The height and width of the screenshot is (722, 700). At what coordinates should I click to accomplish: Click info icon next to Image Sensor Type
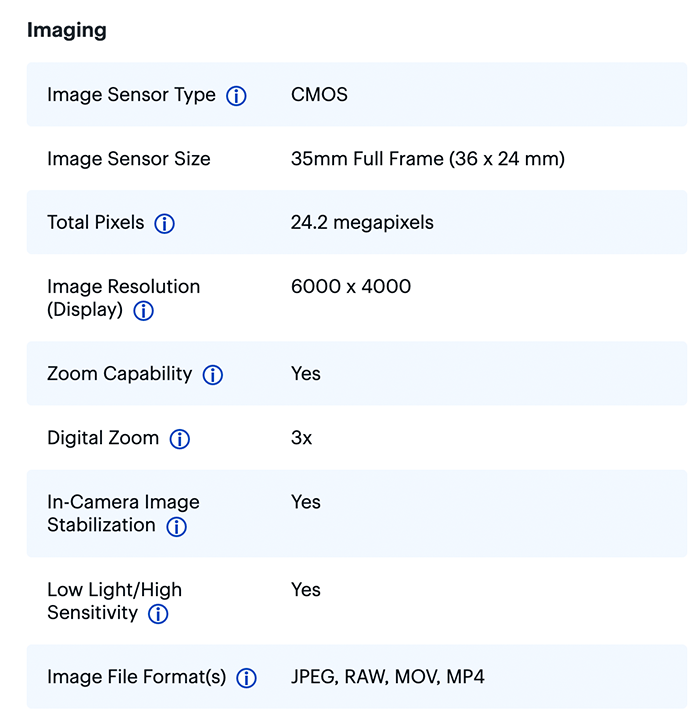(x=236, y=96)
